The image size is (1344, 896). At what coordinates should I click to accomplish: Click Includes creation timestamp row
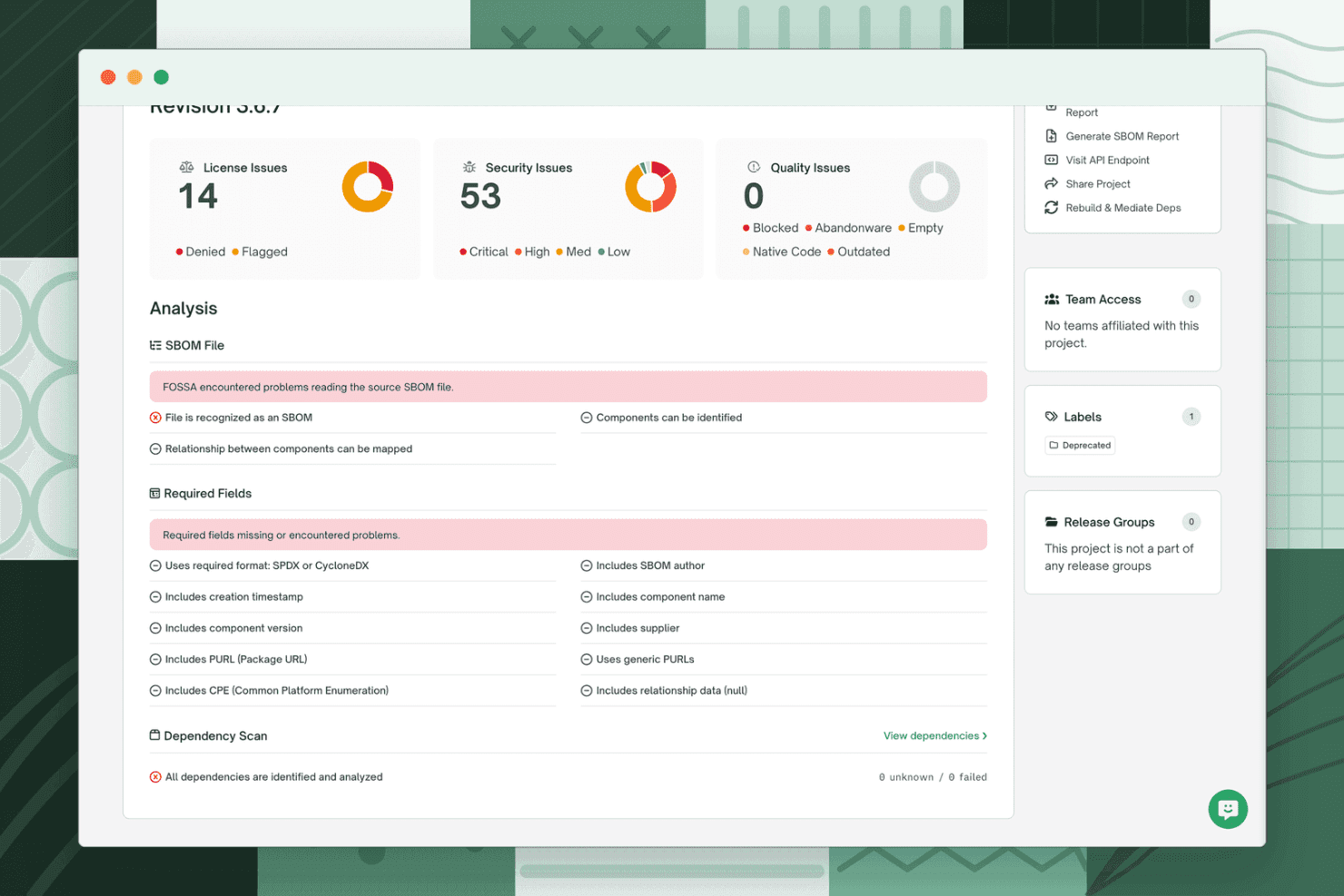(x=352, y=596)
